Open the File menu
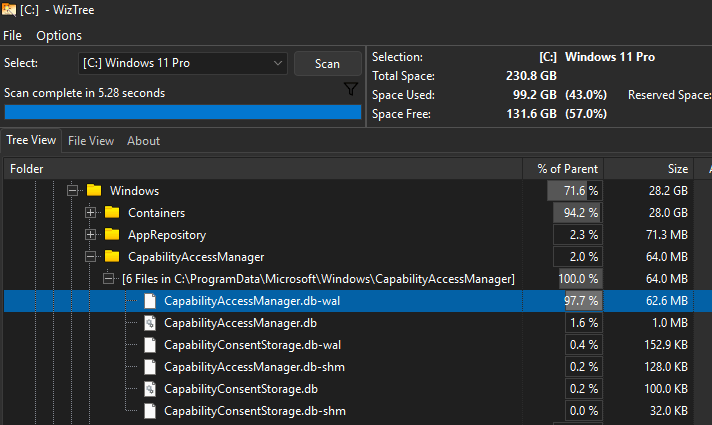The width and height of the screenshot is (712, 425). click(x=12, y=35)
